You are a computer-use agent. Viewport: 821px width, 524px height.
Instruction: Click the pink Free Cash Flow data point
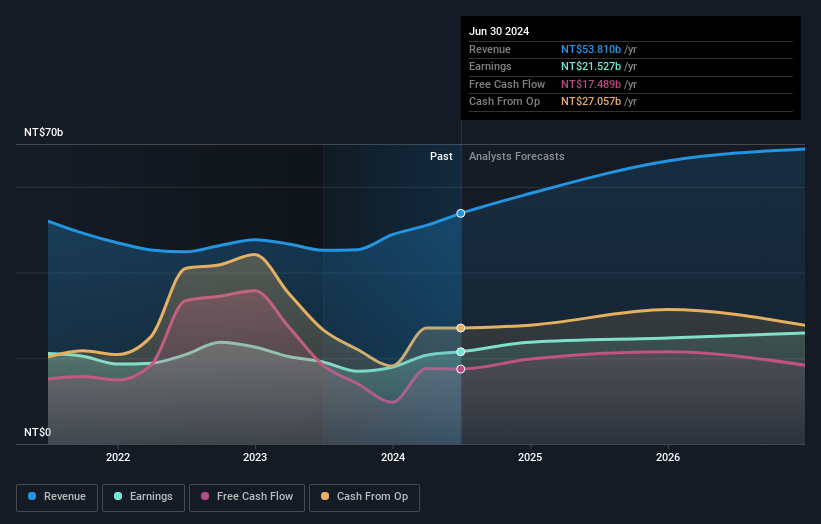[461, 369]
